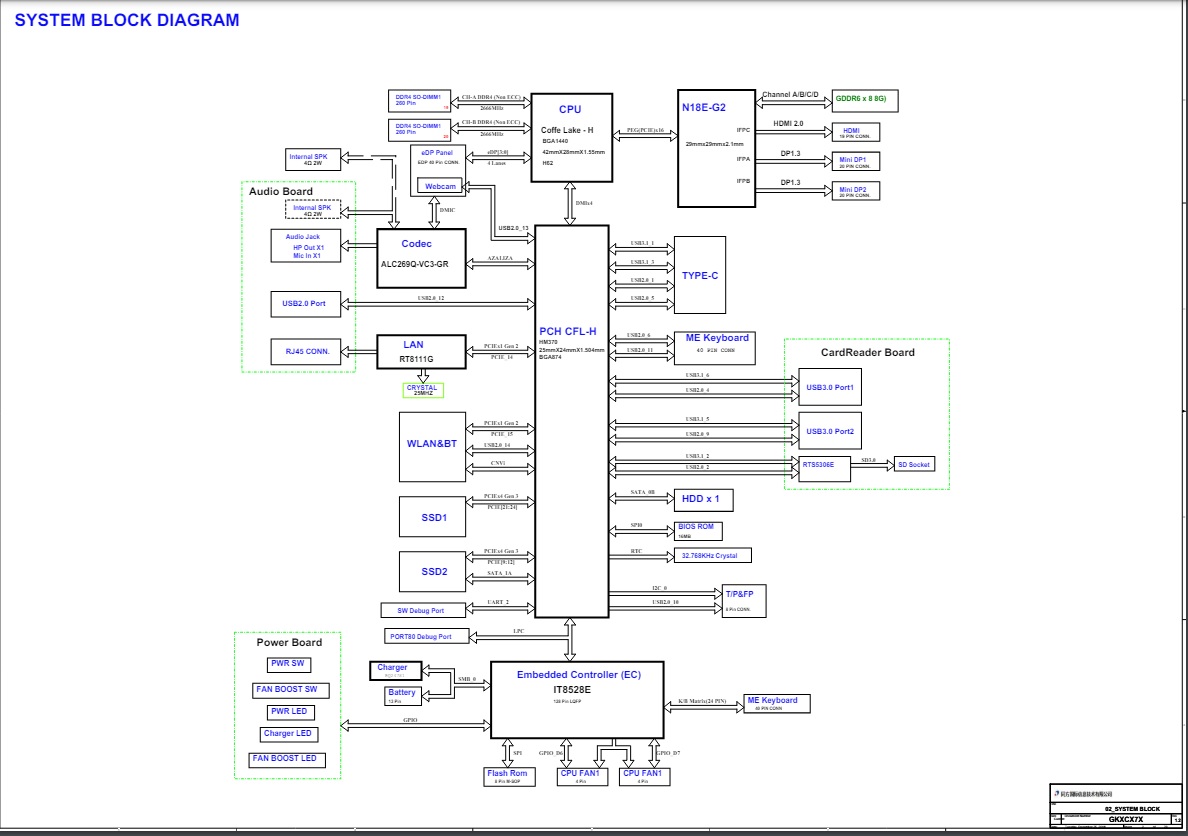Select the DDR4 SO-DIMM box on CH-B
The image size is (1188, 836).
pos(420,130)
